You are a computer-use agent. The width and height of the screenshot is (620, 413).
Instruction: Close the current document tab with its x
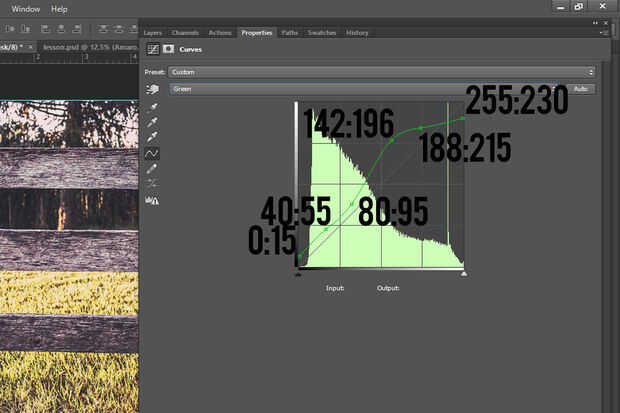tap(30, 47)
